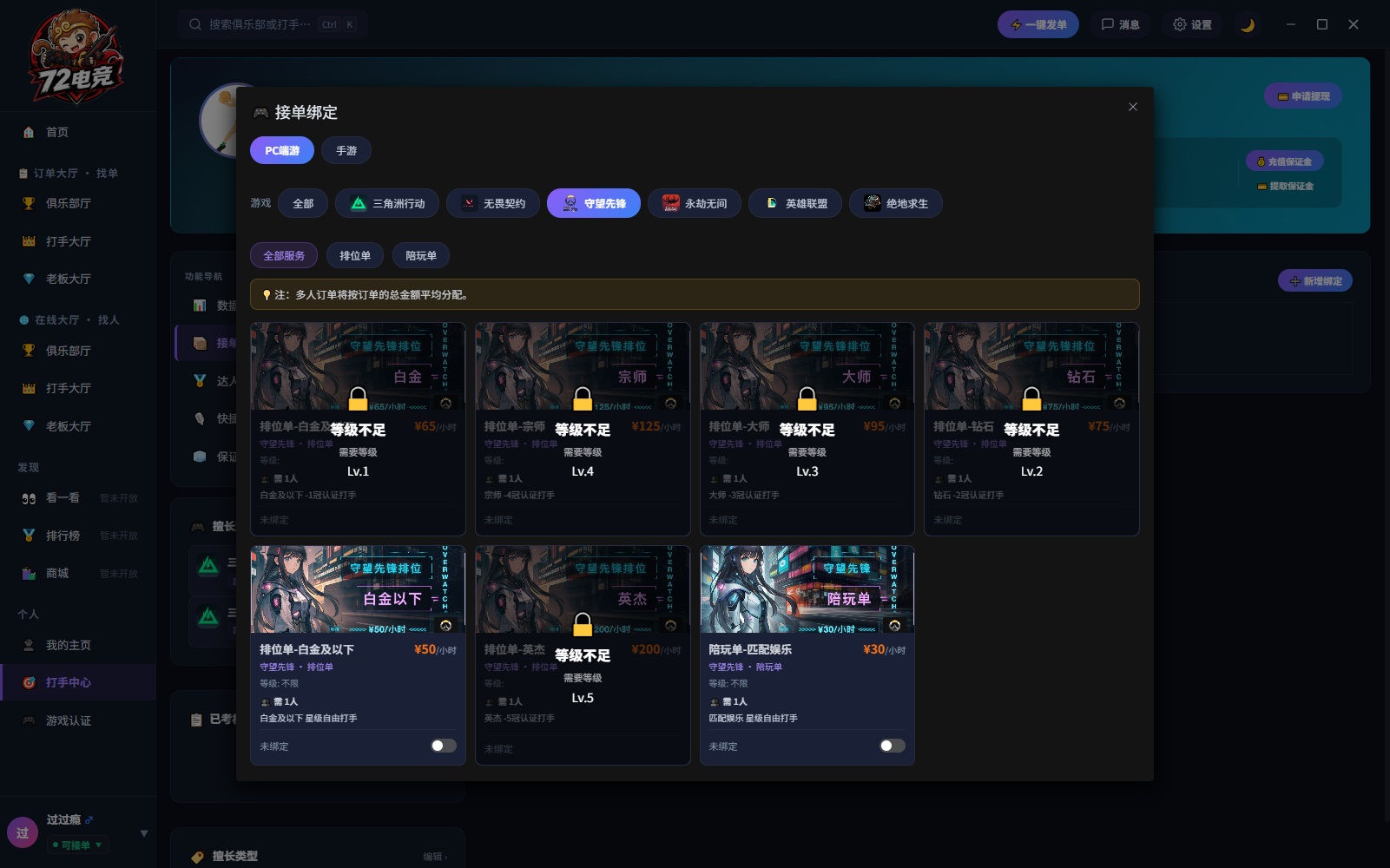
Task: Enable binding toggle for 排位单-白金及以下
Action: 444,746
